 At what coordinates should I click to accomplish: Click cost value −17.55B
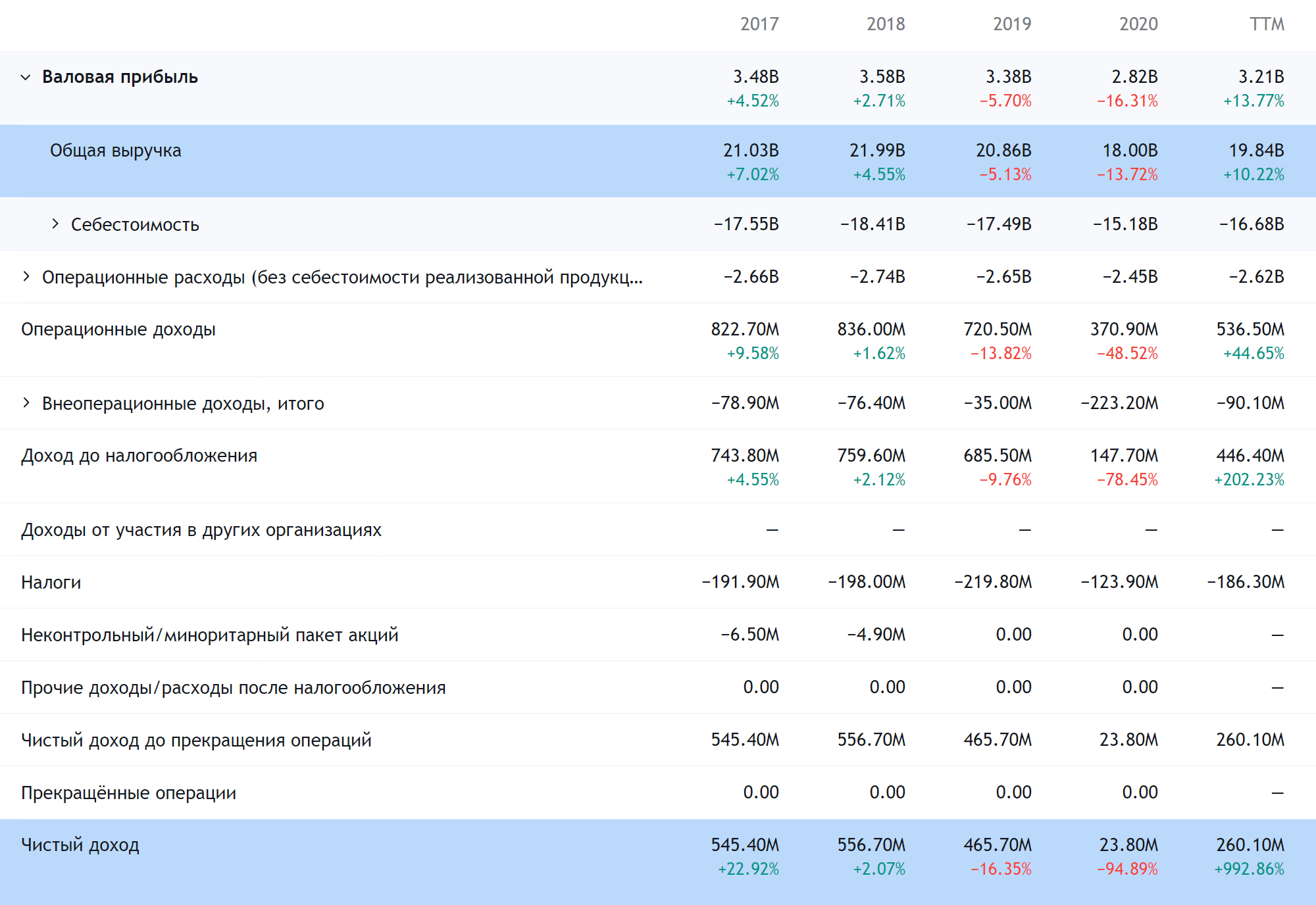pos(746,224)
